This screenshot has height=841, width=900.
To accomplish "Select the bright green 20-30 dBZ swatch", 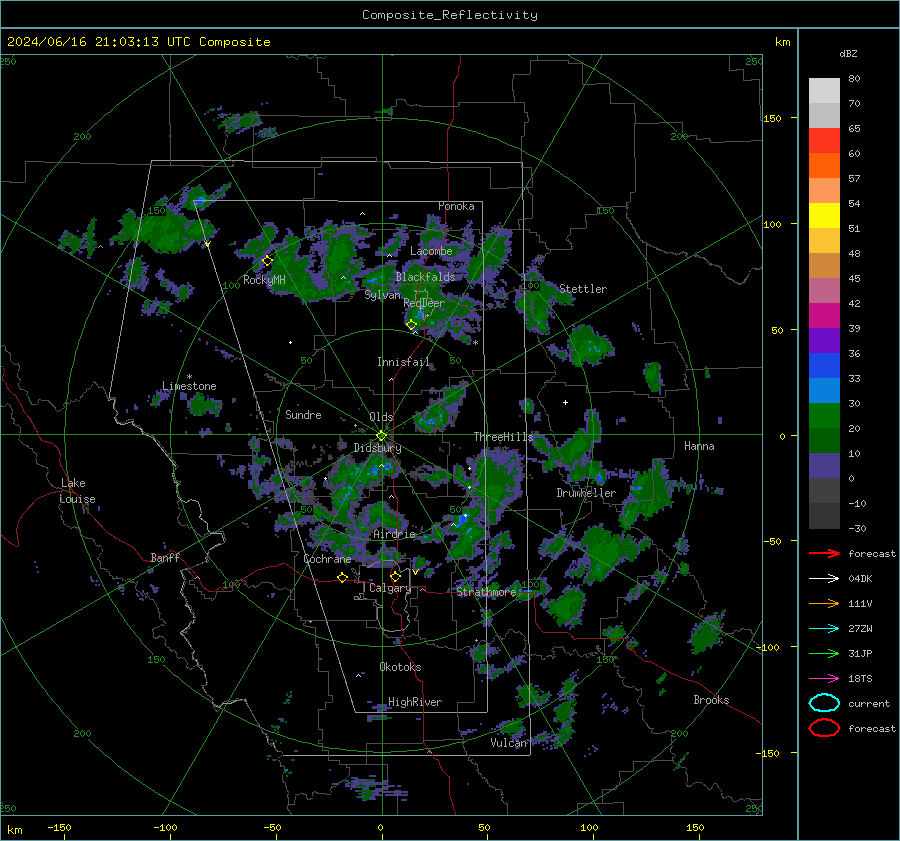I will (x=824, y=415).
